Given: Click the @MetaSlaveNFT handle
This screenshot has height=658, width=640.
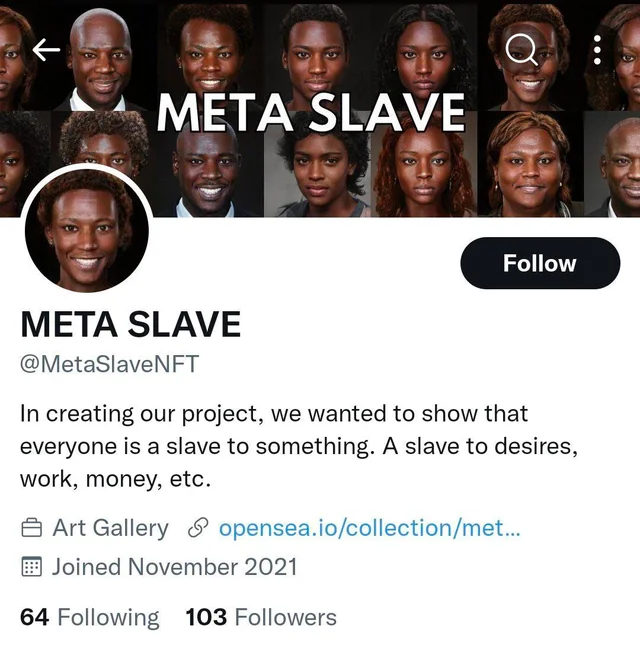Looking at the screenshot, I should (x=109, y=364).
